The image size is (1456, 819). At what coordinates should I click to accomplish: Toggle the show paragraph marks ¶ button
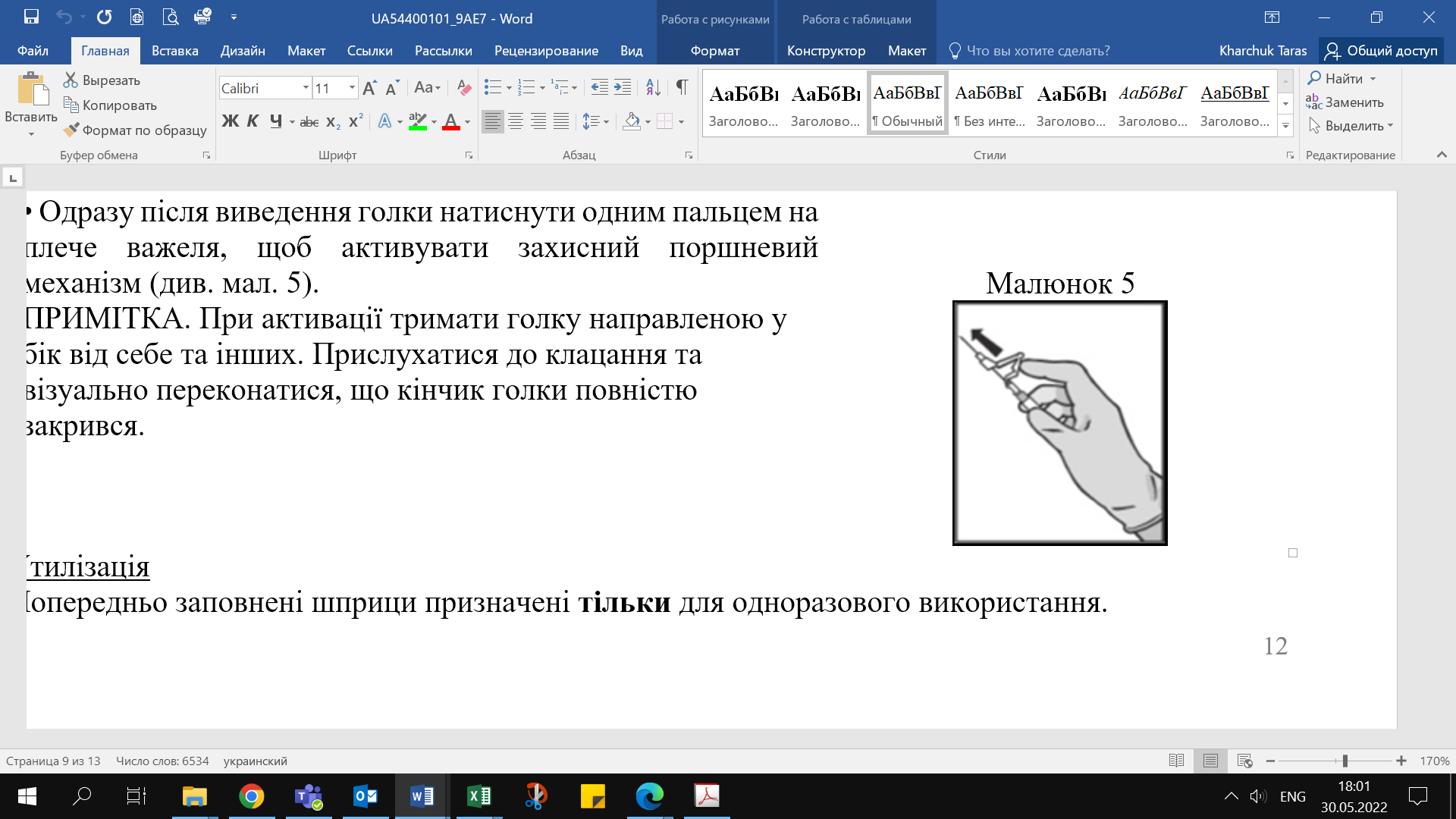(x=682, y=88)
